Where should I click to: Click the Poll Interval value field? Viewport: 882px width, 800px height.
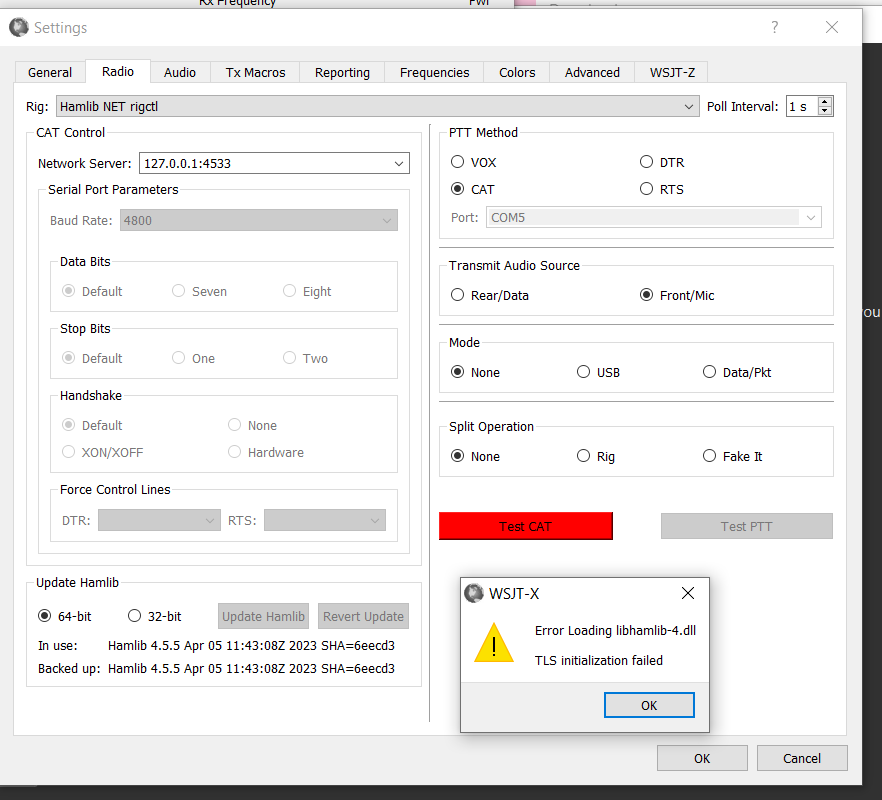802,106
